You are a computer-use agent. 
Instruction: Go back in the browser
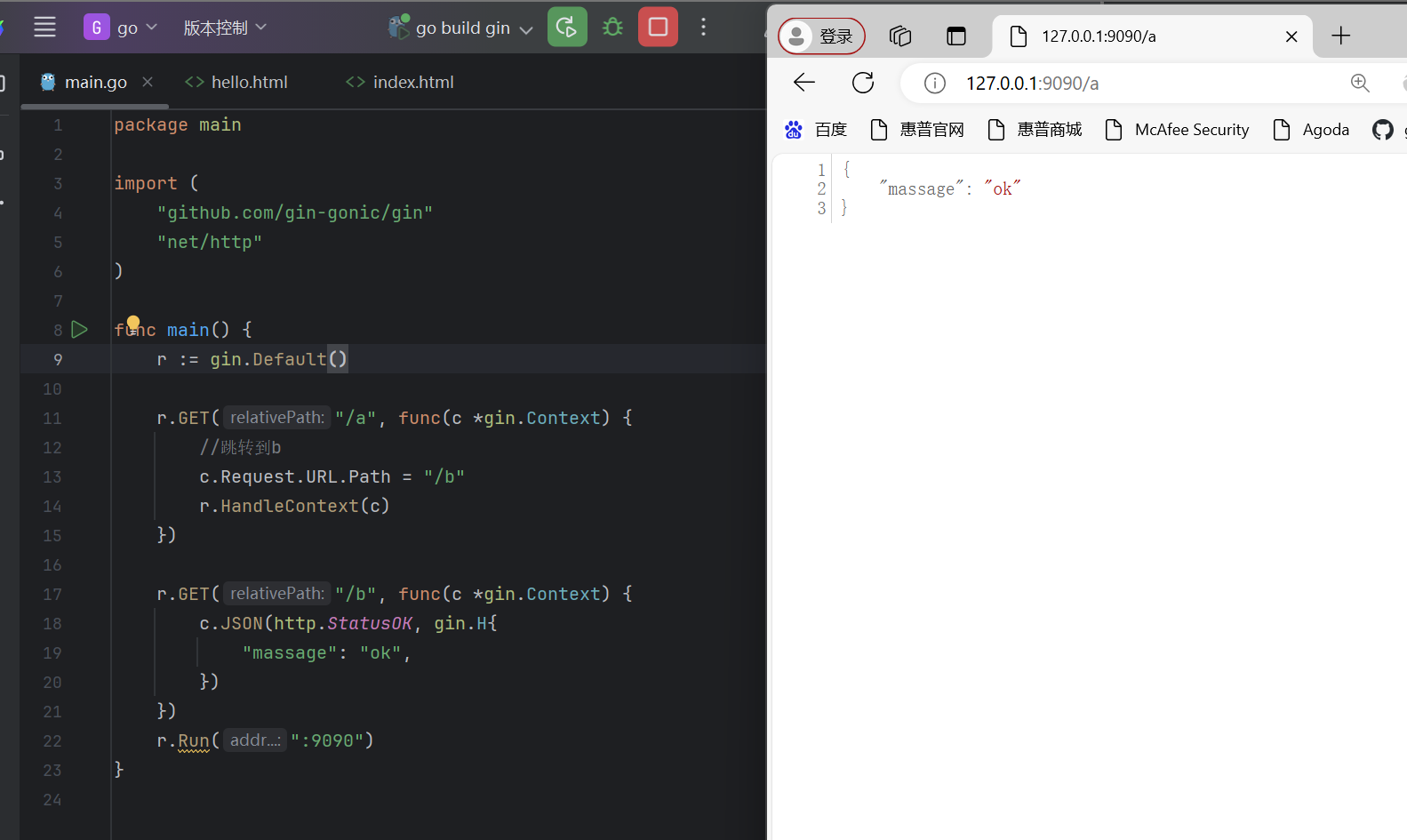[x=804, y=83]
